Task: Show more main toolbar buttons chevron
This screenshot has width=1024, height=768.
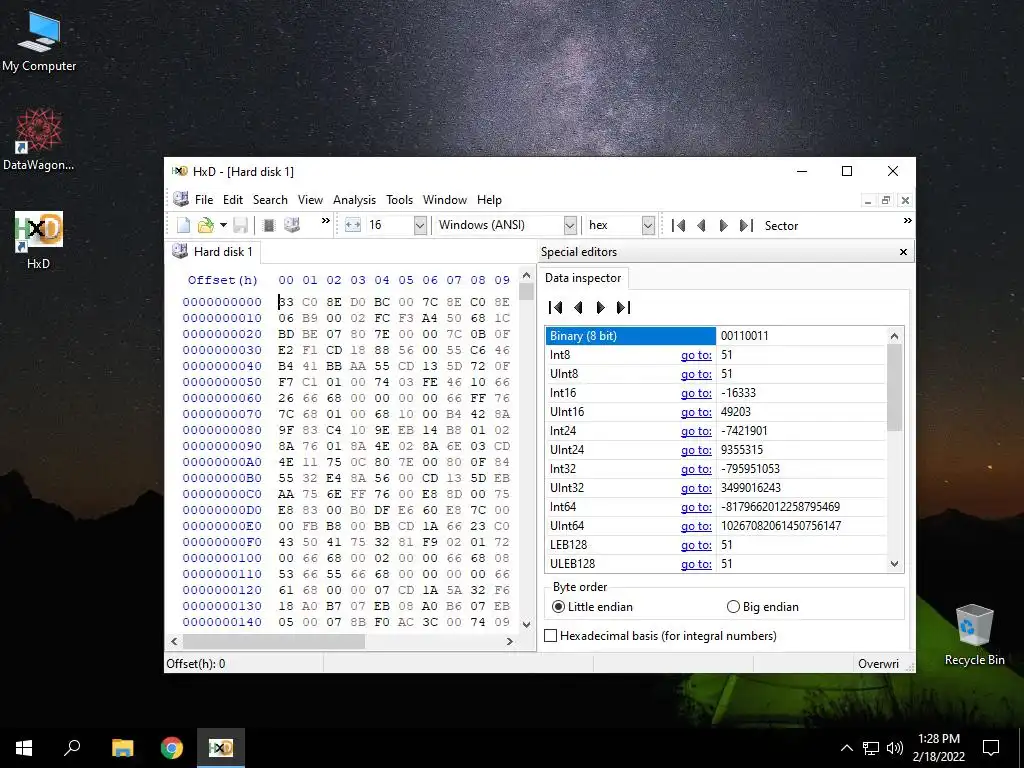Action: coord(325,221)
